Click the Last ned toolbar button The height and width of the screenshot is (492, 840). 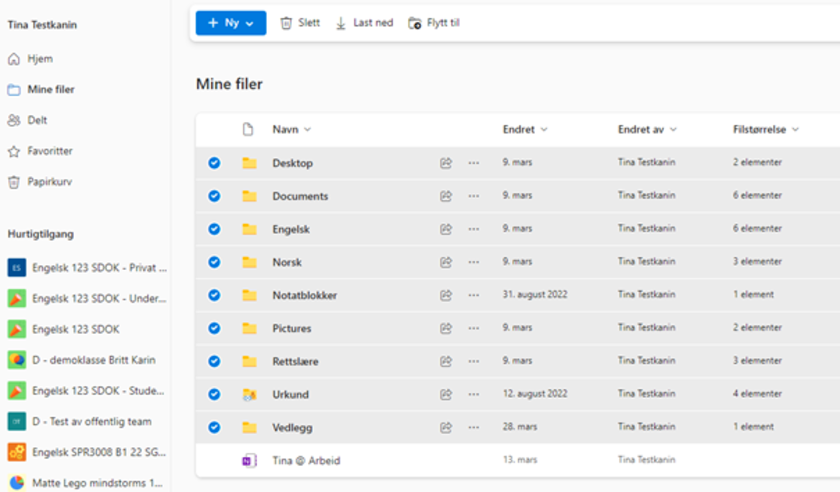coord(364,23)
